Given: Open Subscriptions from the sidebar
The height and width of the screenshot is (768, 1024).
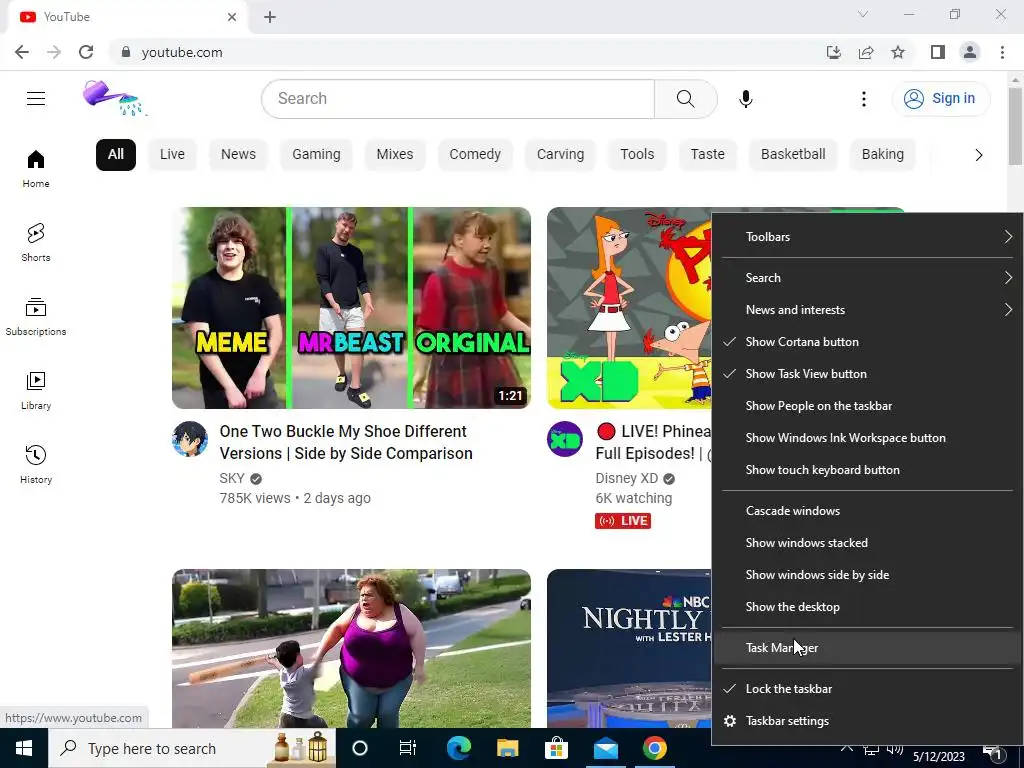Looking at the screenshot, I should (36, 317).
